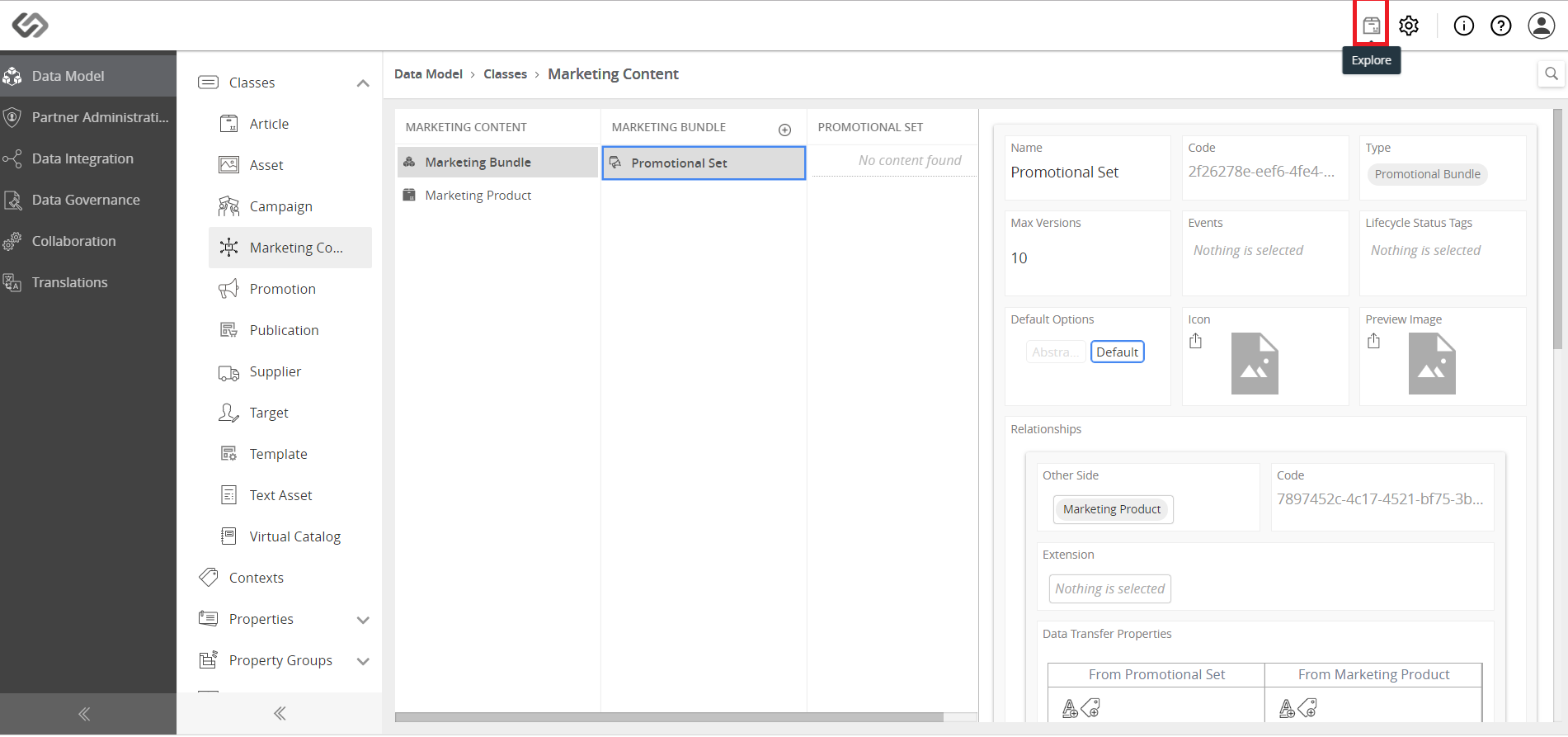This screenshot has height=737, width=1568.
Task: Click the Preview Image placeholder thumbnail
Action: coord(1432,363)
